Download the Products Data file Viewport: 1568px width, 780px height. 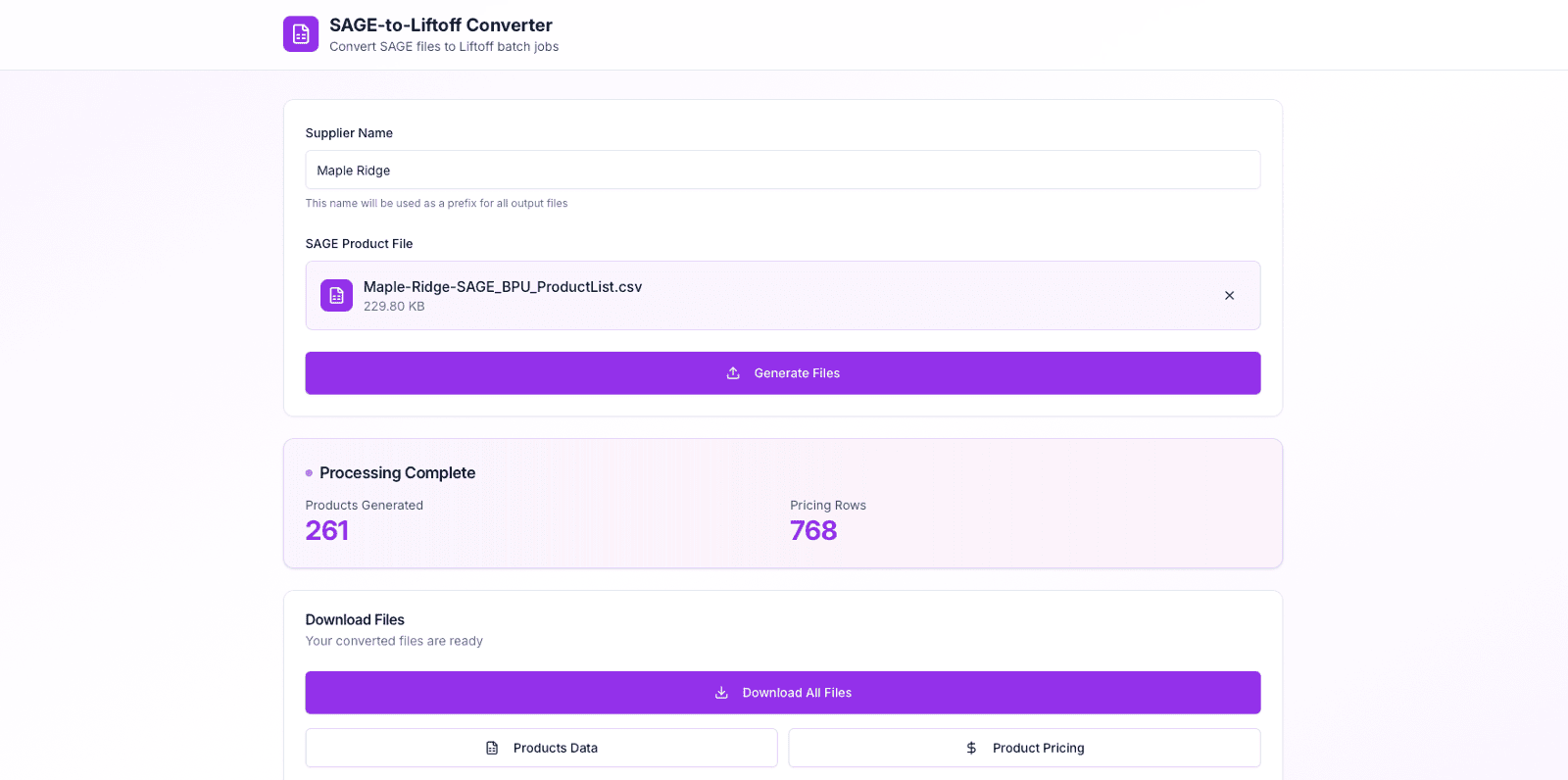540,747
